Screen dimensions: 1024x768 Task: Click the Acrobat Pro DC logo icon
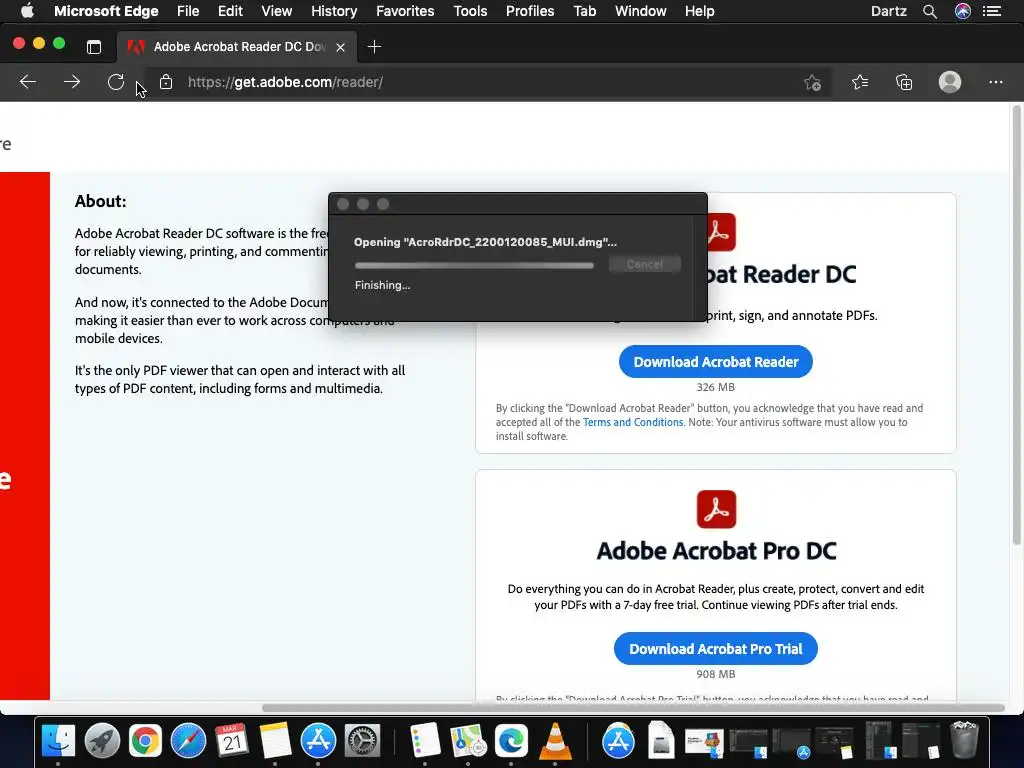coord(716,509)
